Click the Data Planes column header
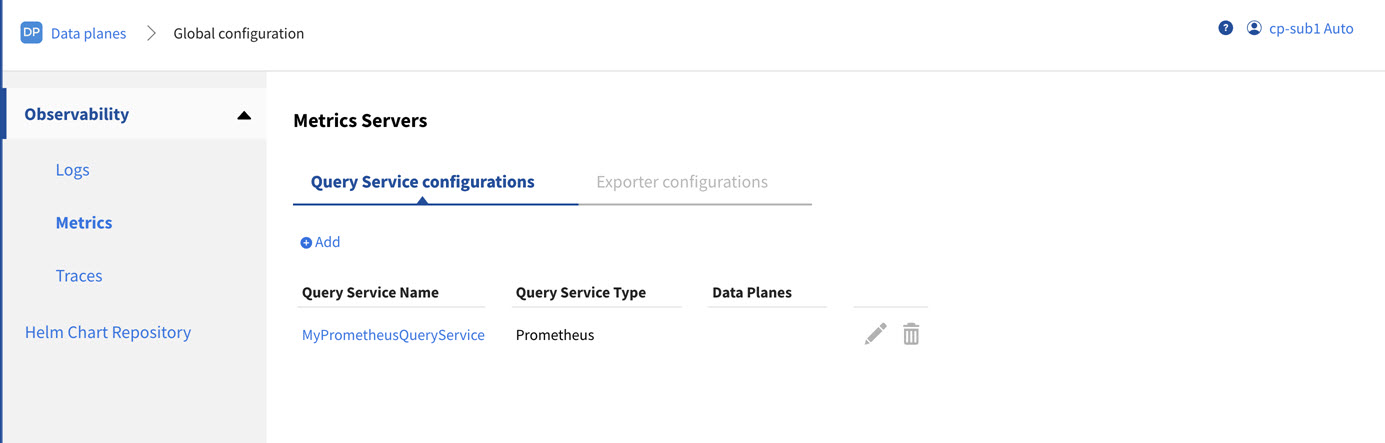 [752, 293]
